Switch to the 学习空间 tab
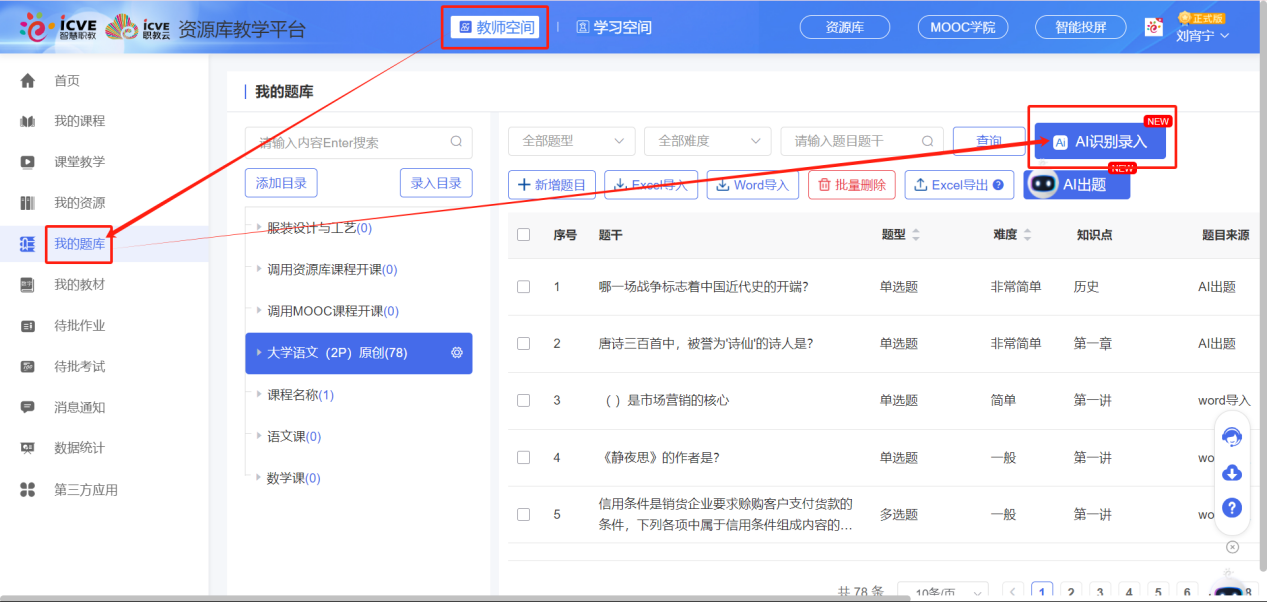Image resolution: width=1267 pixels, height=602 pixels. point(614,27)
